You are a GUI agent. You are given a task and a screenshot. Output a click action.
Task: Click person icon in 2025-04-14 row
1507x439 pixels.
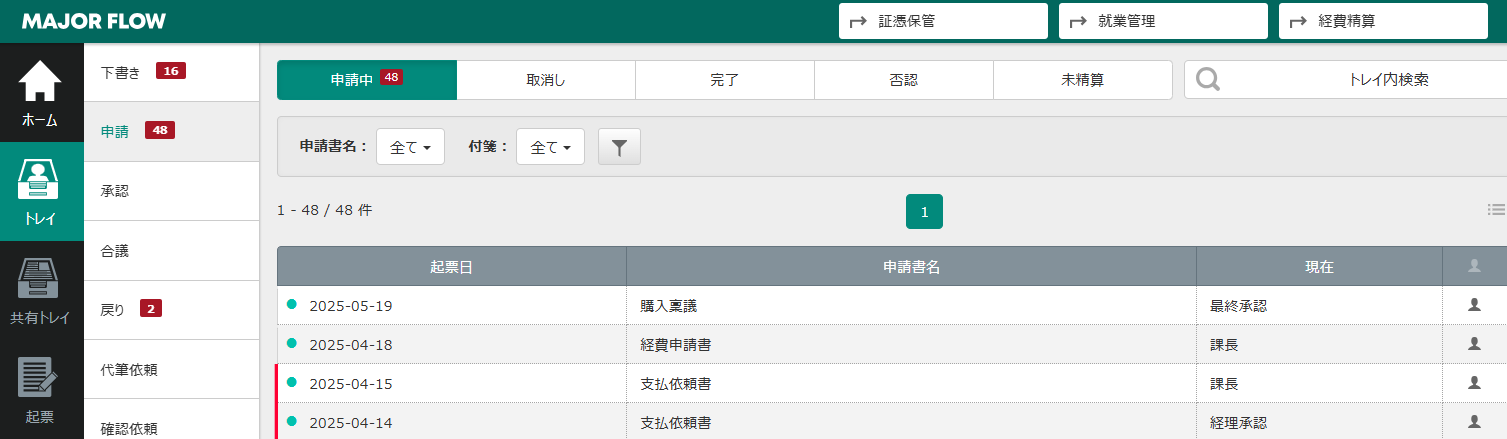pos(1473,421)
